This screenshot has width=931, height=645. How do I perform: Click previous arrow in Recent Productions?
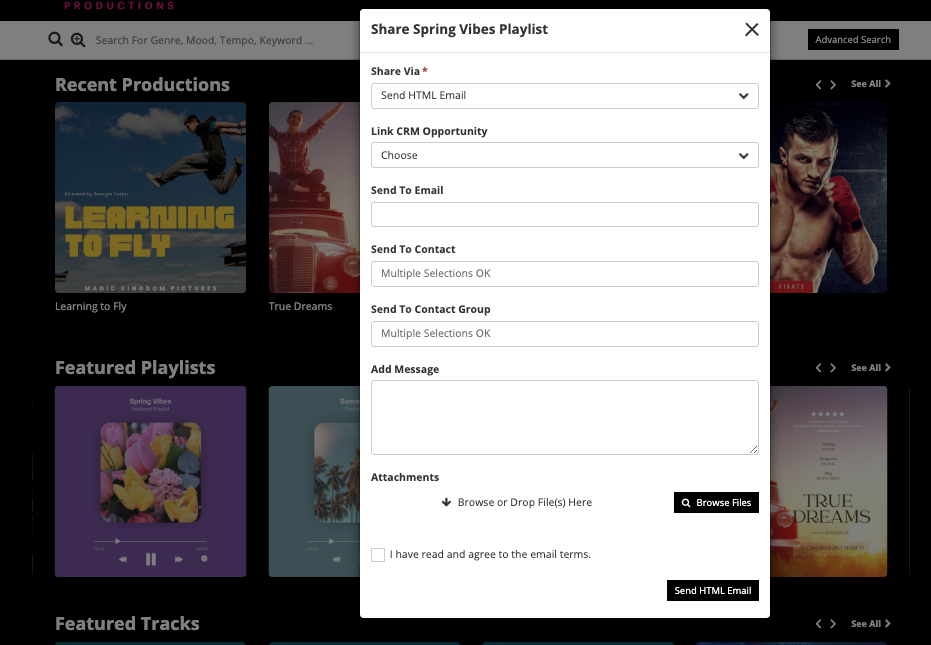tap(819, 85)
